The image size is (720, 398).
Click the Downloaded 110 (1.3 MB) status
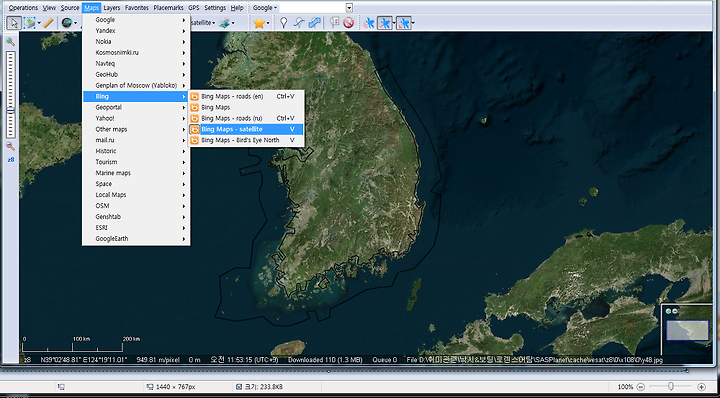[x=325, y=360]
